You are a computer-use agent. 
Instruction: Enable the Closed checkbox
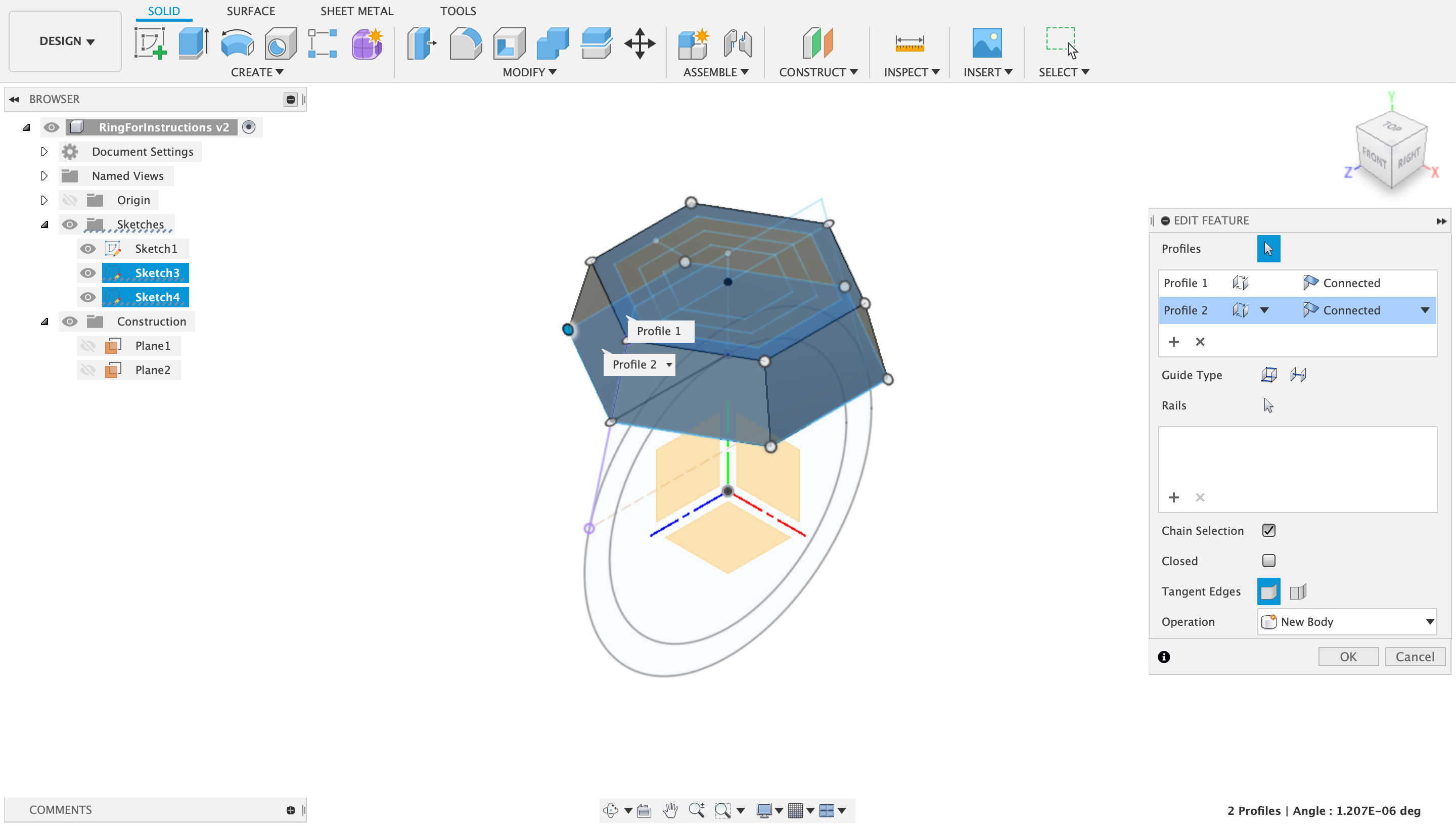click(x=1269, y=561)
